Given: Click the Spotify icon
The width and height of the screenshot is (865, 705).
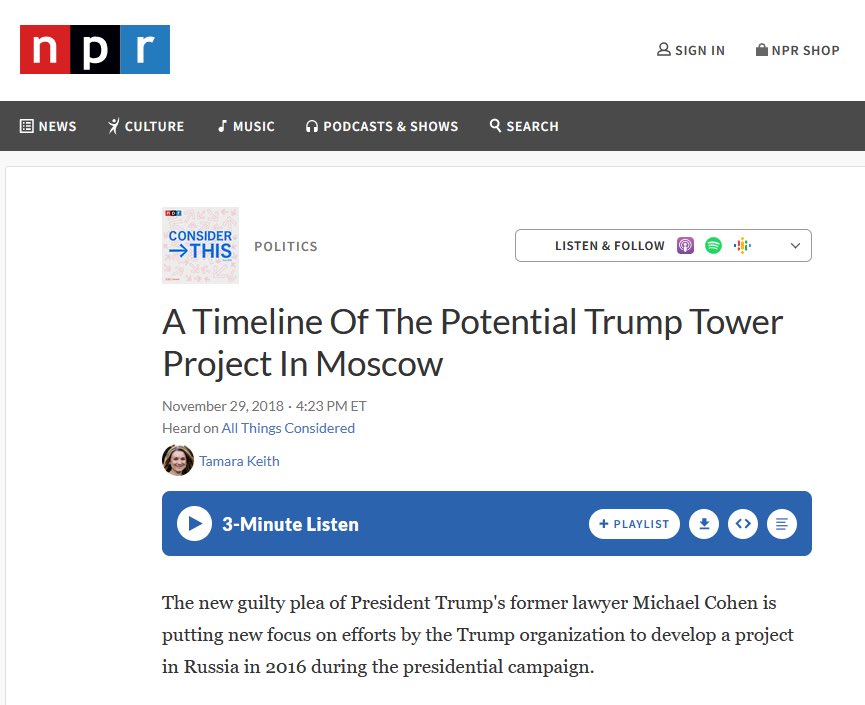Looking at the screenshot, I should pyautogui.click(x=713, y=245).
